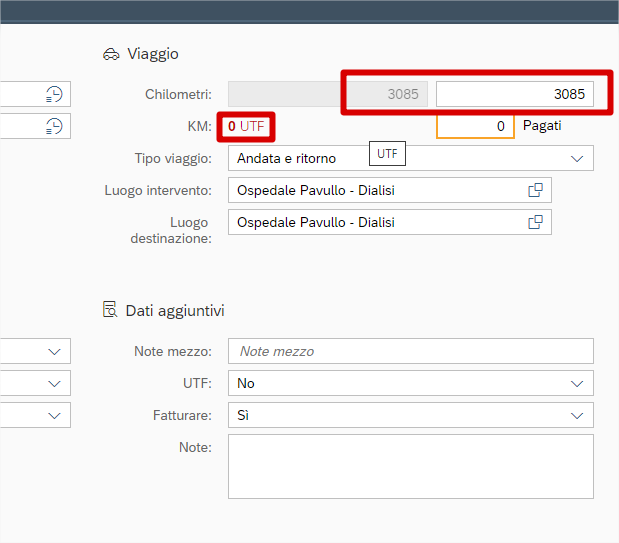619x543 pixels.
Task: Click the red 0 UTF value
Action: (x=246, y=127)
